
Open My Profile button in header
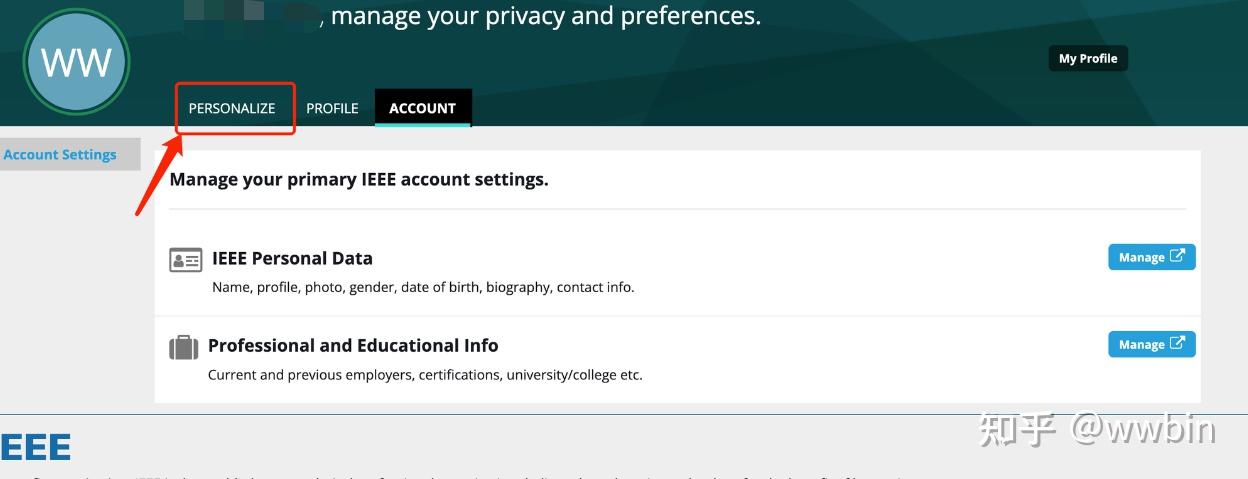pos(1088,58)
